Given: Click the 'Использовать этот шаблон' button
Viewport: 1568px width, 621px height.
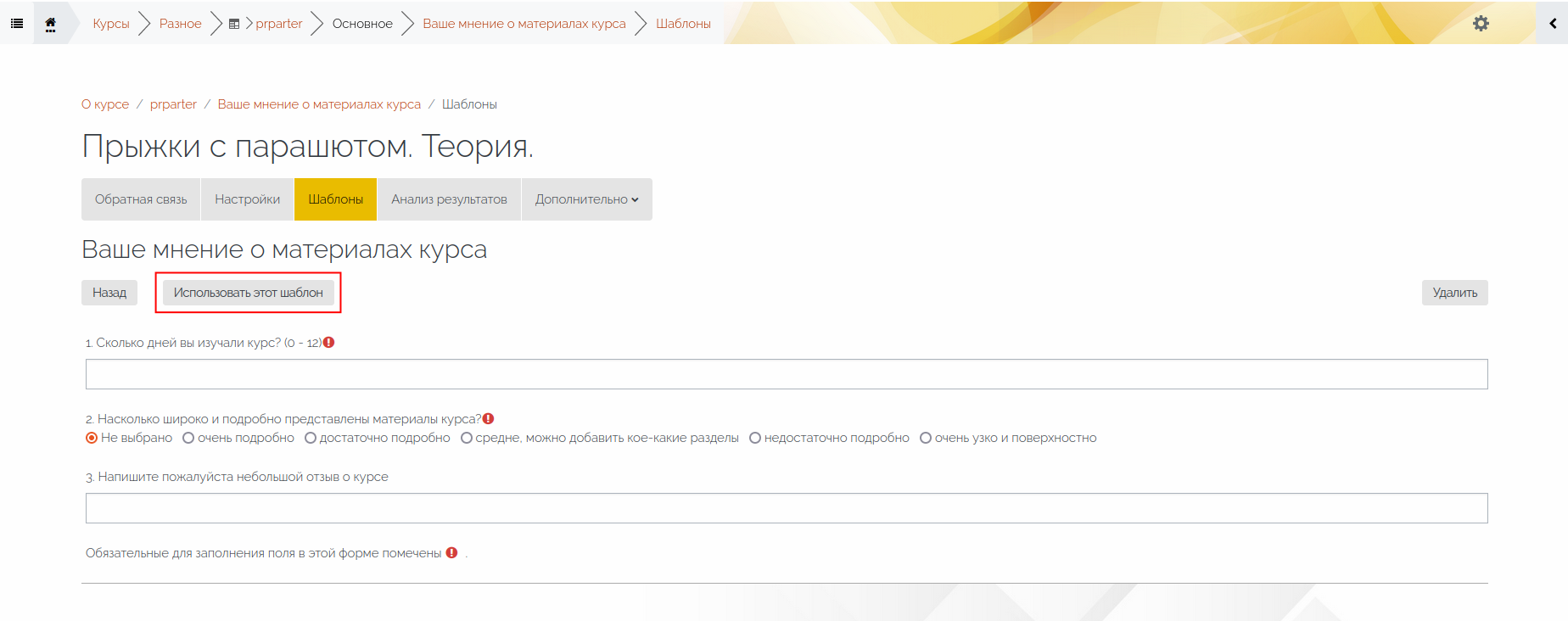Looking at the screenshot, I should click(249, 293).
